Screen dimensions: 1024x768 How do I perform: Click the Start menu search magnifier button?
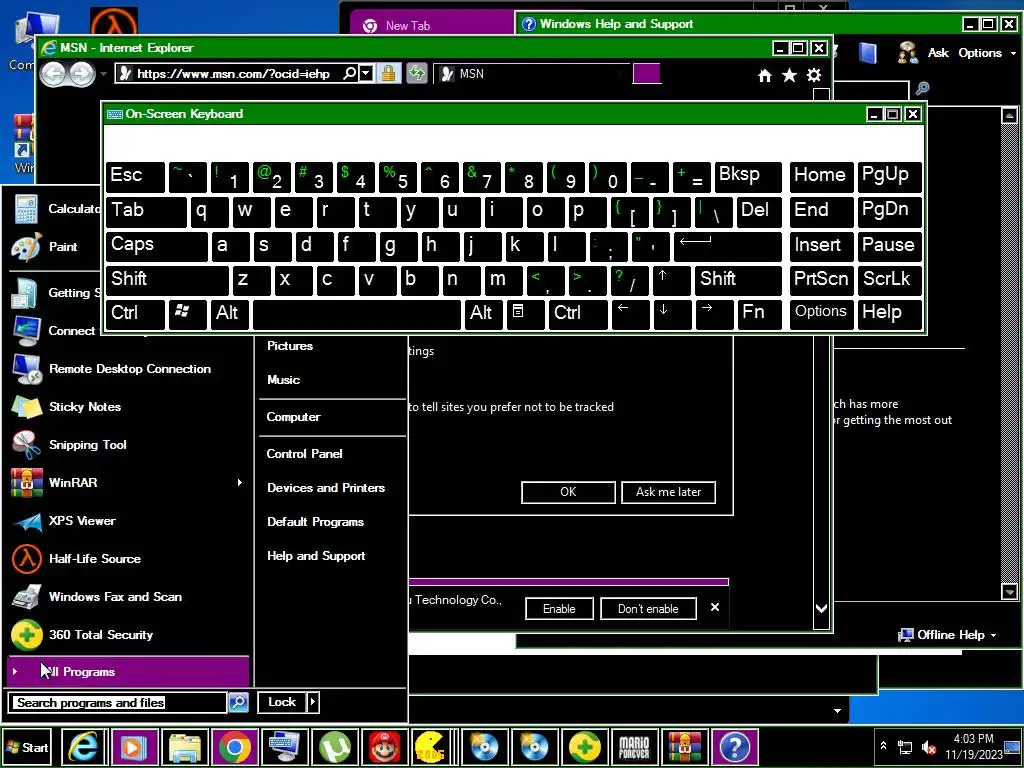238,702
